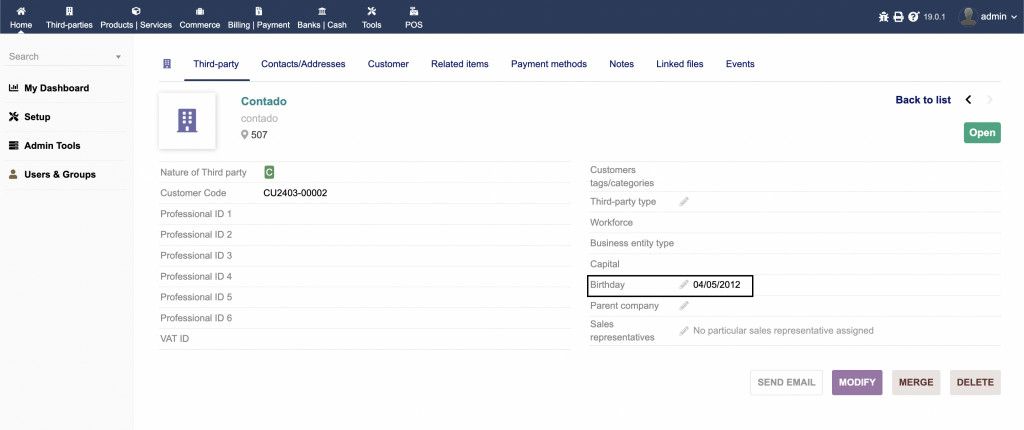
Task: Edit Birthday using the pencil icon
Action: [684, 285]
